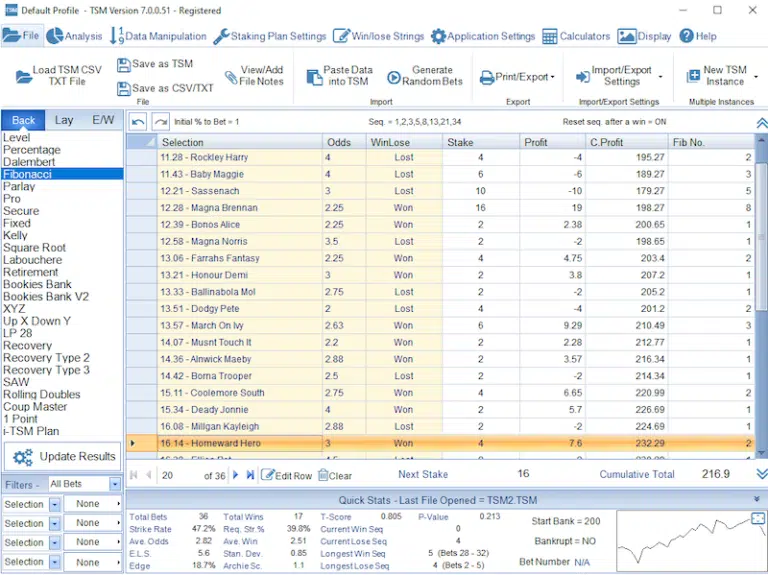Click the Clear trash icon
The height and width of the screenshot is (575, 768).
coord(323,475)
